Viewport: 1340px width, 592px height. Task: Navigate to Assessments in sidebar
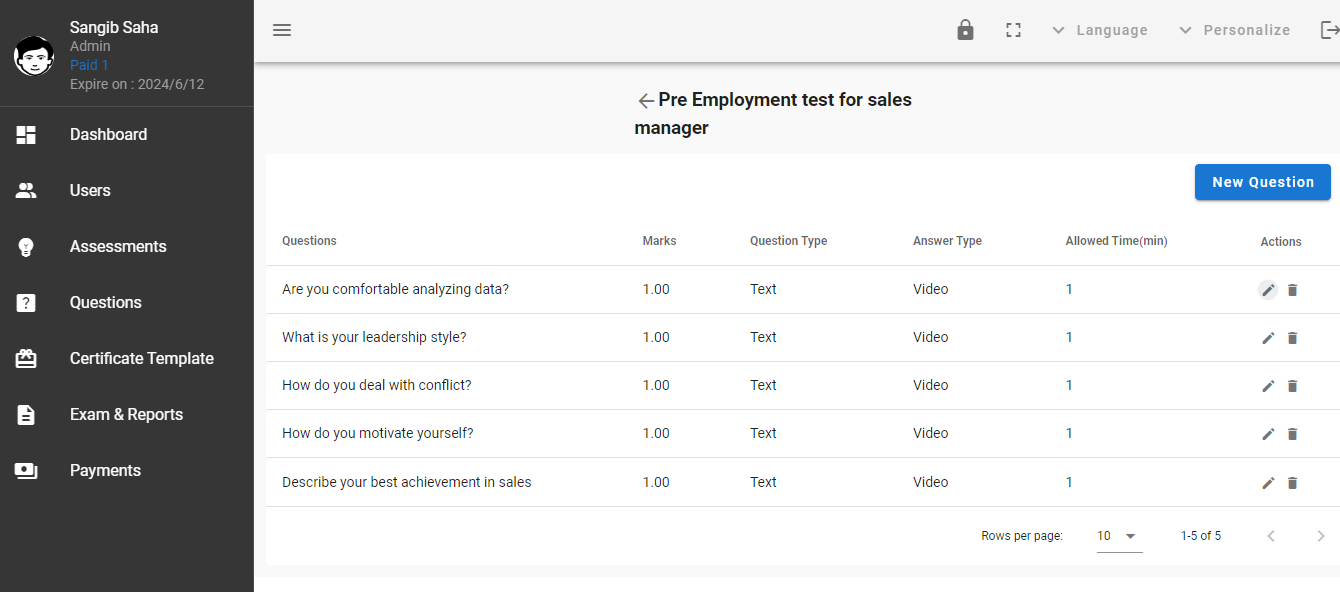click(118, 247)
